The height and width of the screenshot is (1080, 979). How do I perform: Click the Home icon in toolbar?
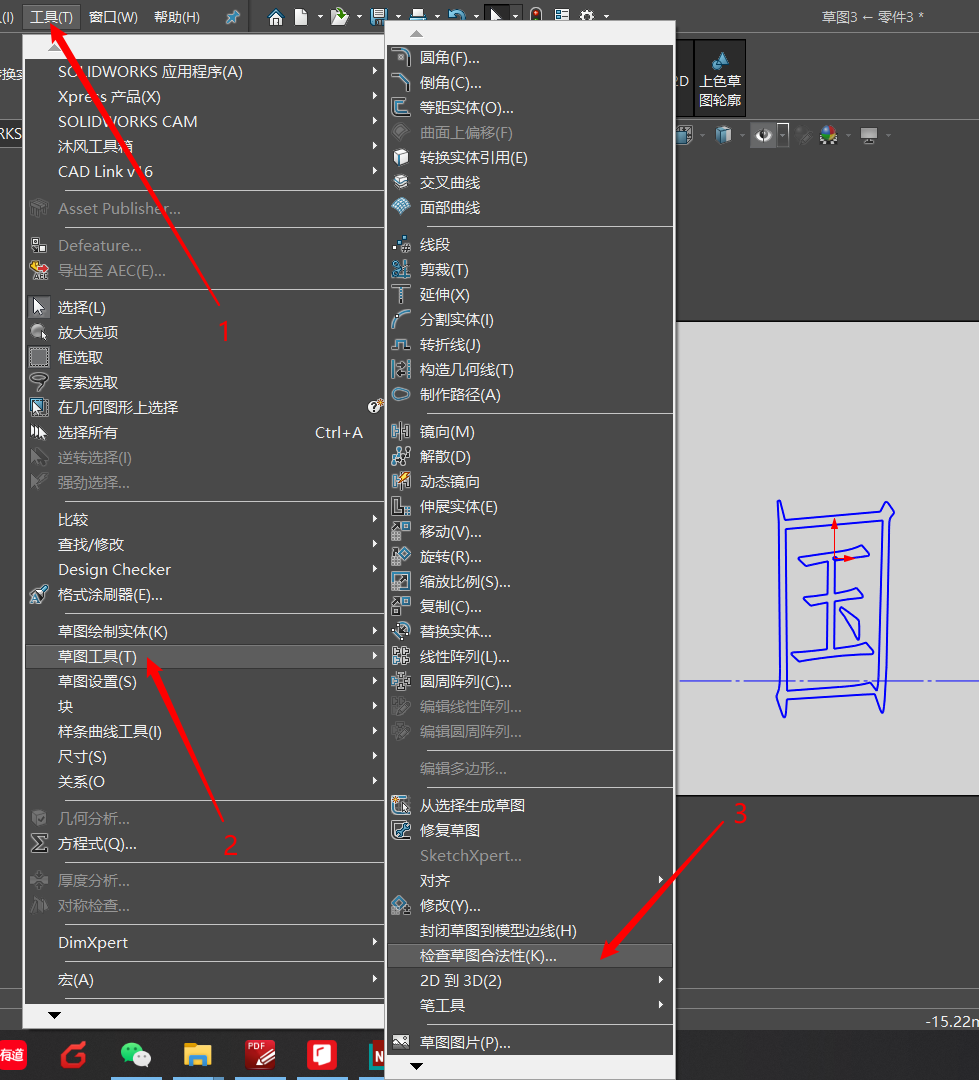pos(276,17)
